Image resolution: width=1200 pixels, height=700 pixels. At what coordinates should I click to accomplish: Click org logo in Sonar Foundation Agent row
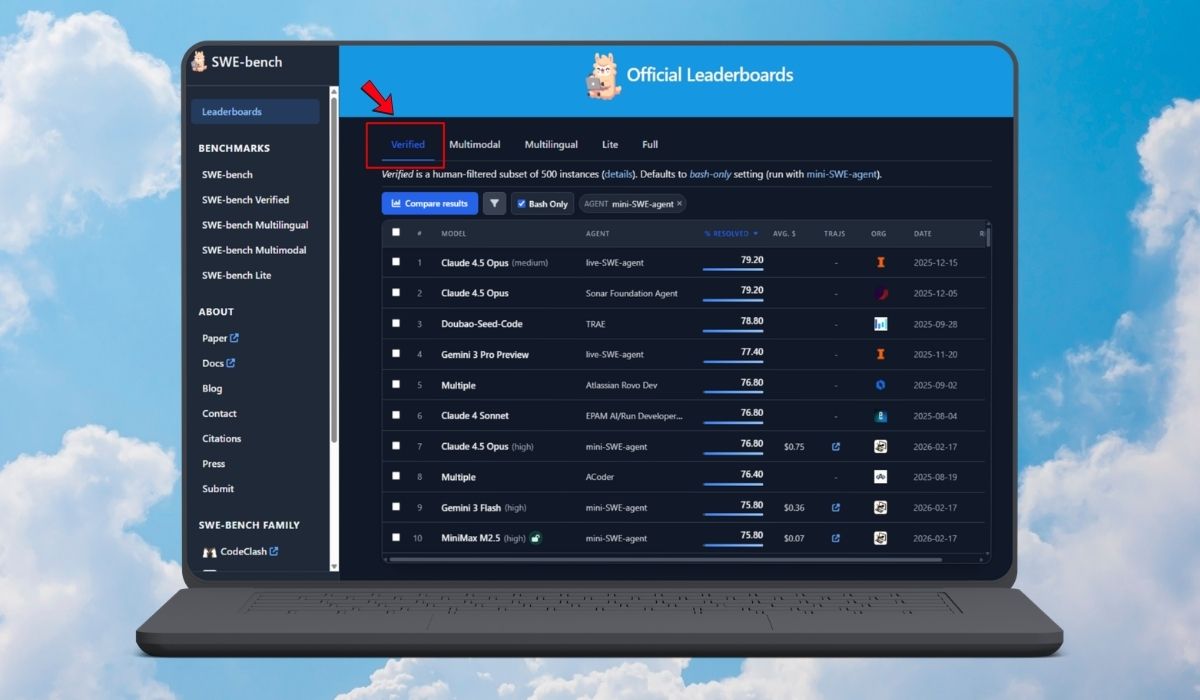point(880,293)
